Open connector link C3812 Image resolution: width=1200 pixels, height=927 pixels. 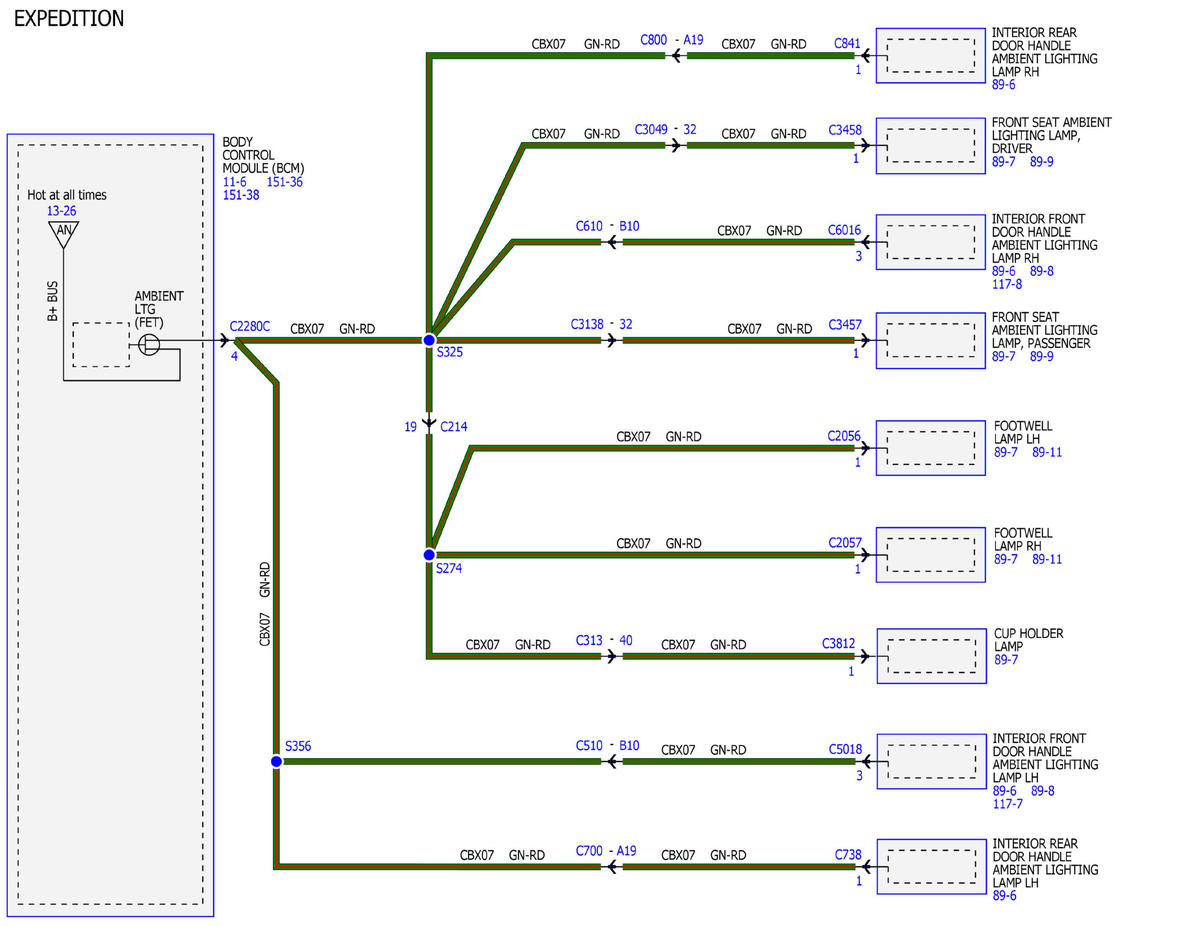point(839,644)
